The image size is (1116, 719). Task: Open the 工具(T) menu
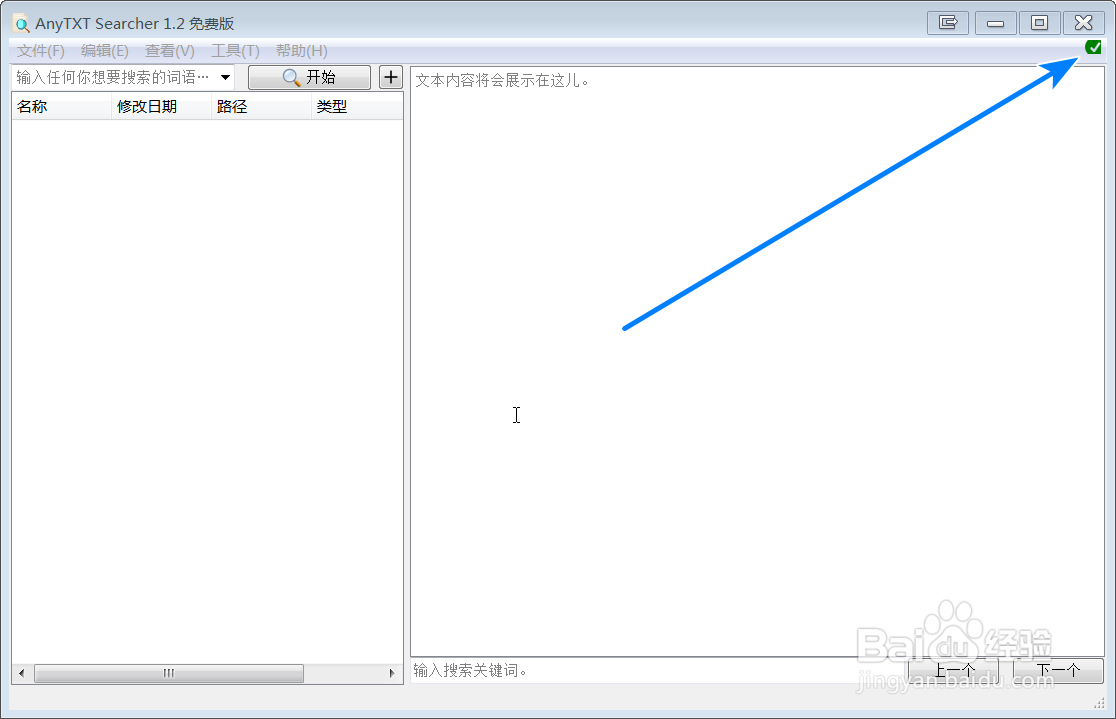[x=235, y=51]
